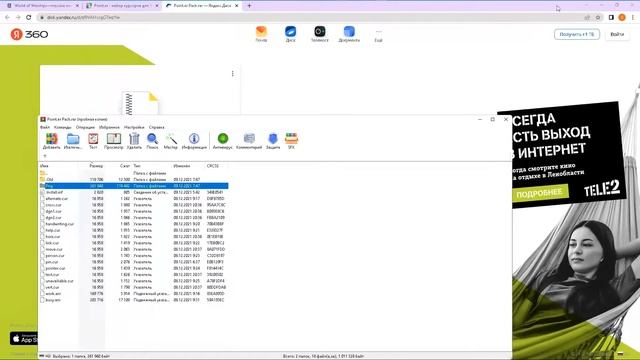Open the Операции menu

click(x=85, y=127)
